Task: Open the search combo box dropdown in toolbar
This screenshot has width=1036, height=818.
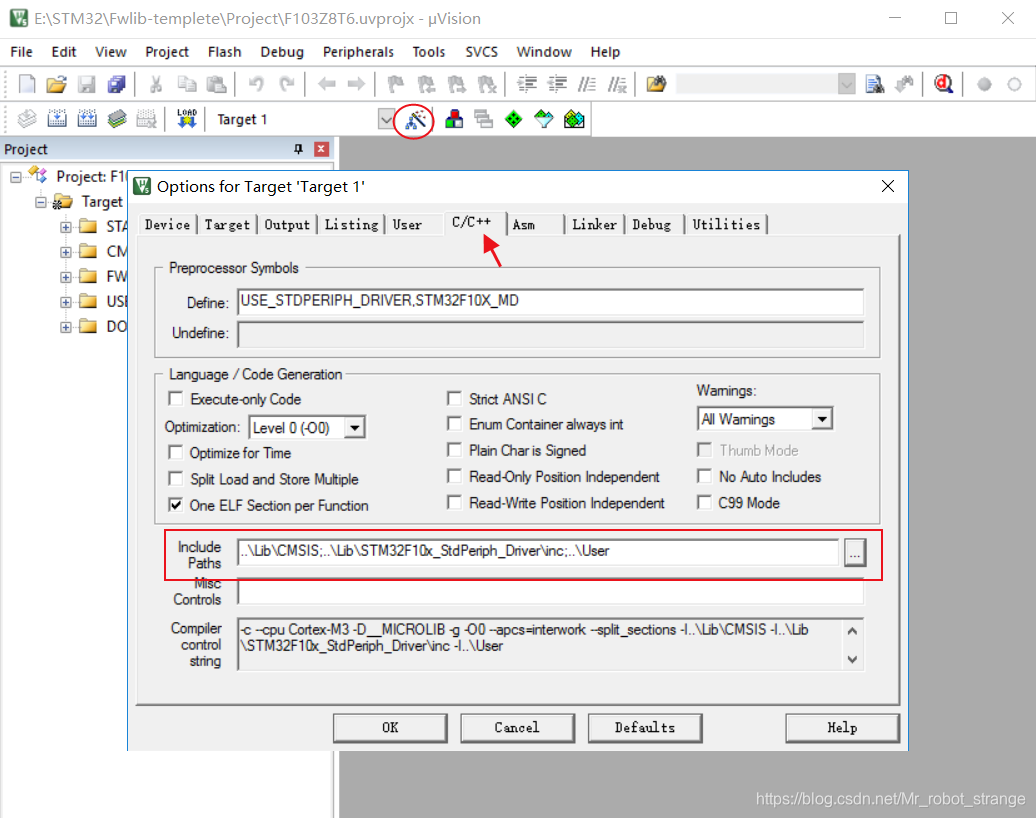Action: pyautogui.click(x=846, y=84)
